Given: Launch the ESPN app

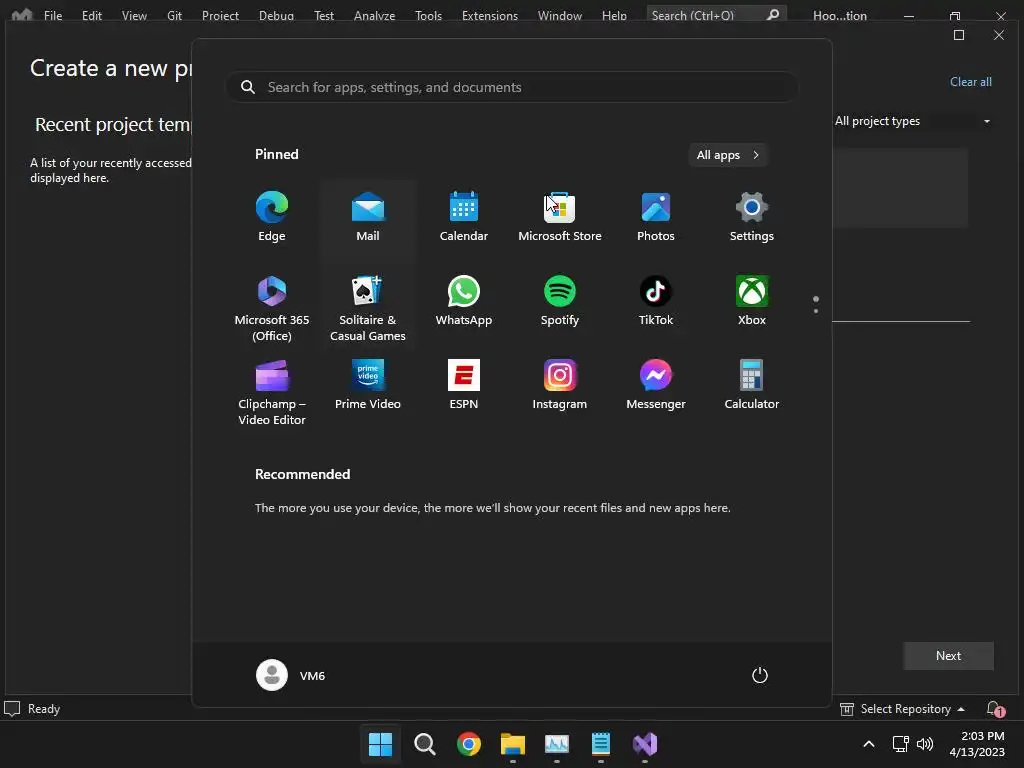Looking at the screenshot, I should (x=464, y=385).
